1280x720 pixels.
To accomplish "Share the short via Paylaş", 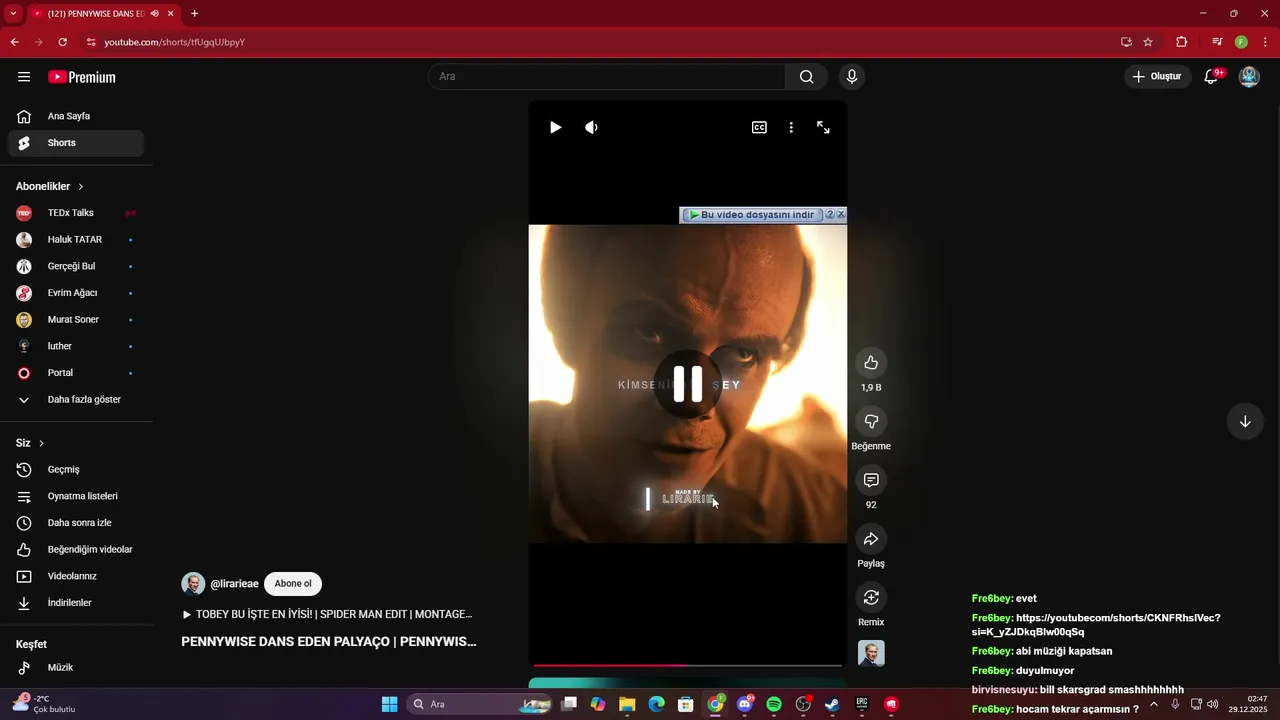I will click(x=871, y=539).
